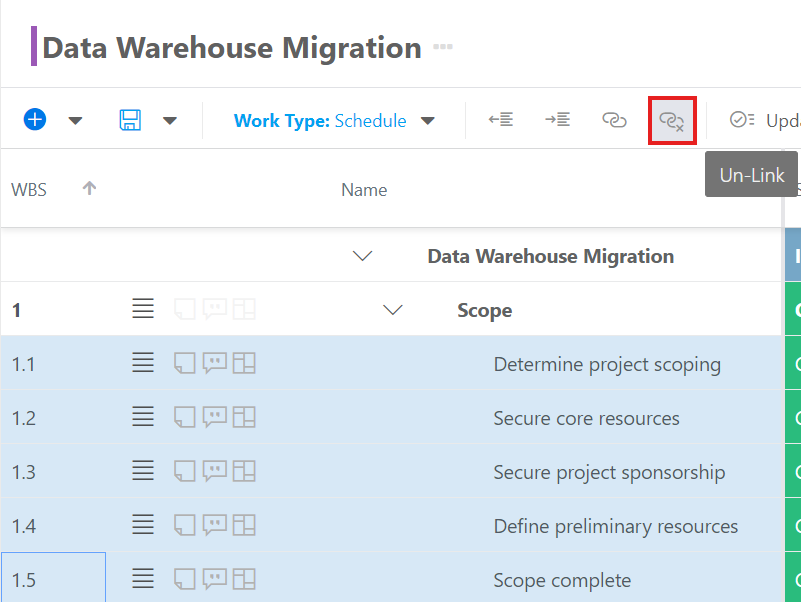The image size is (801, 602).
Task: Select the Determine project scoping task
Action: pos(607,364)
